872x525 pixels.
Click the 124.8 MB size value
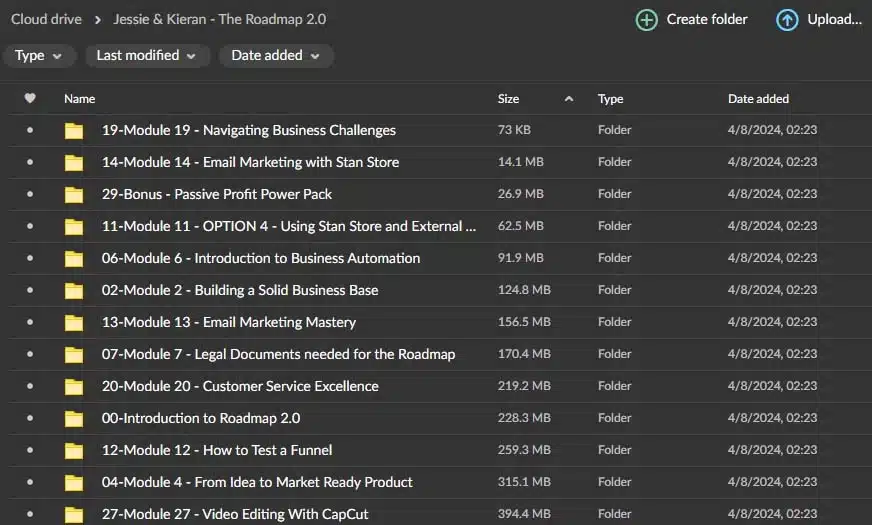(x=524, y=290)
